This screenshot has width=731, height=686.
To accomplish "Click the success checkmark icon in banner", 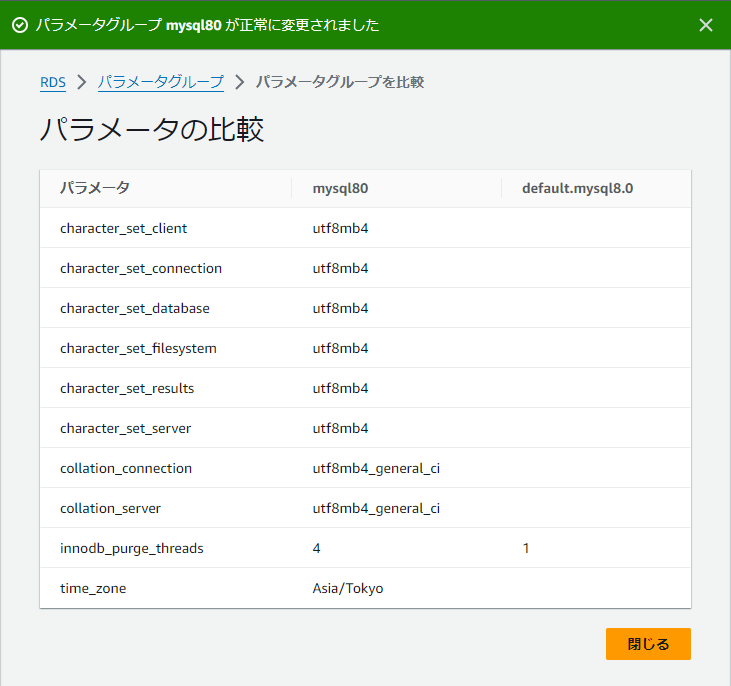I will pos(20,25).
